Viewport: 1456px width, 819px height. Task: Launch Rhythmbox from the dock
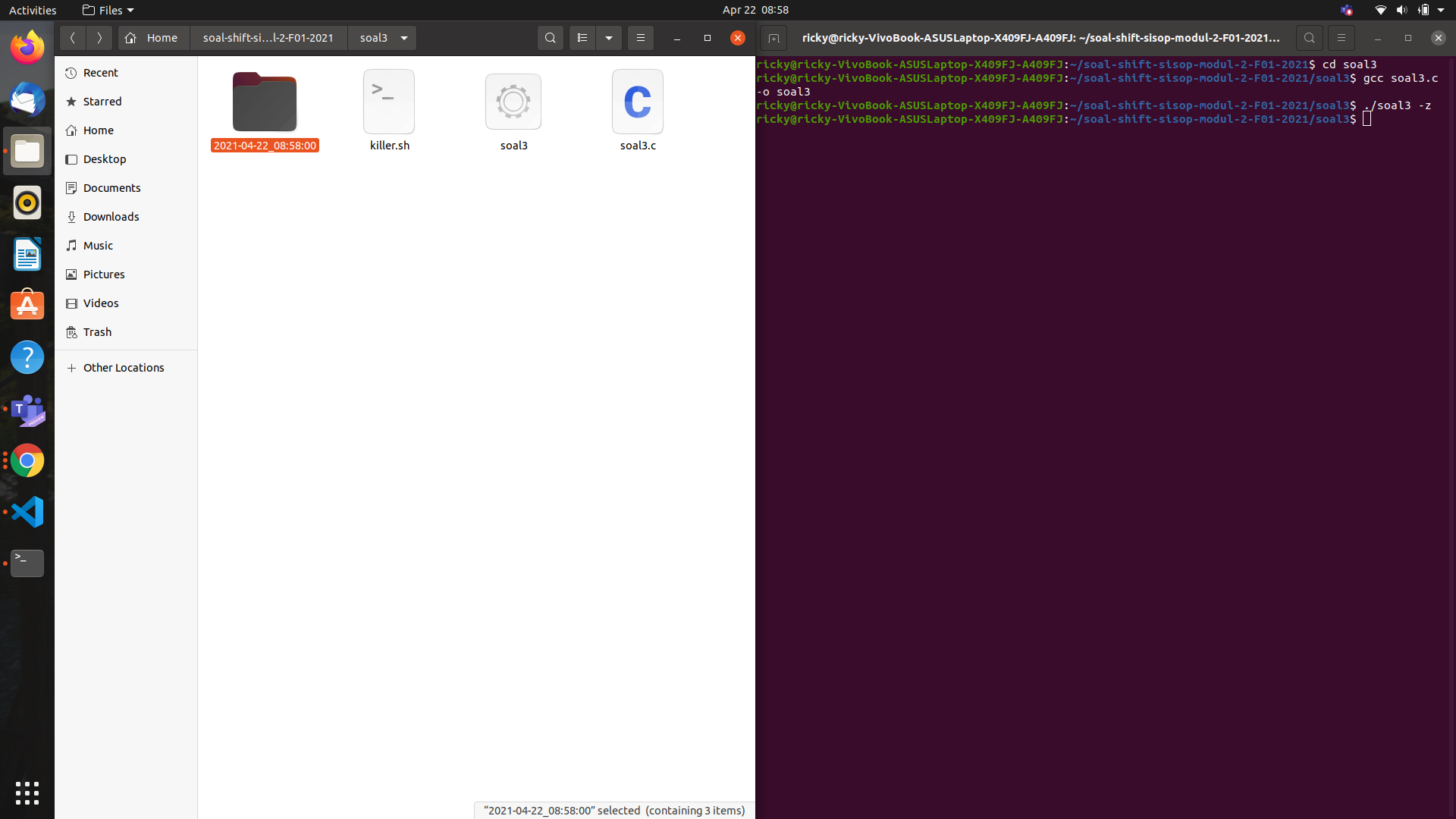pos(27,202)
